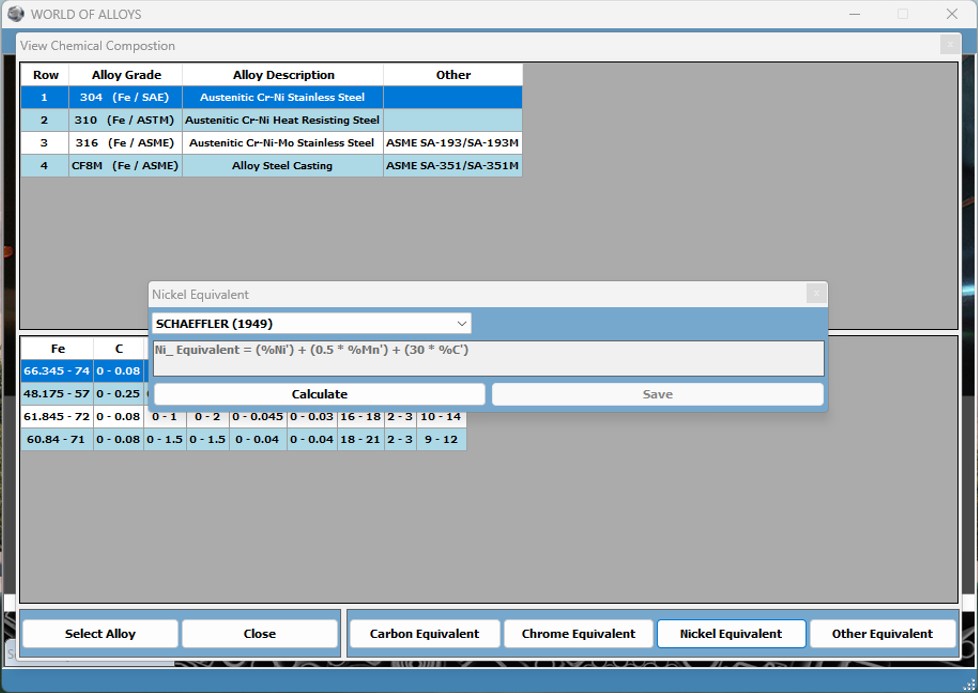The height and width of the screenshot is (693, 978).
Task: Click composition cell 10 - 14
Action: [441, 417]
